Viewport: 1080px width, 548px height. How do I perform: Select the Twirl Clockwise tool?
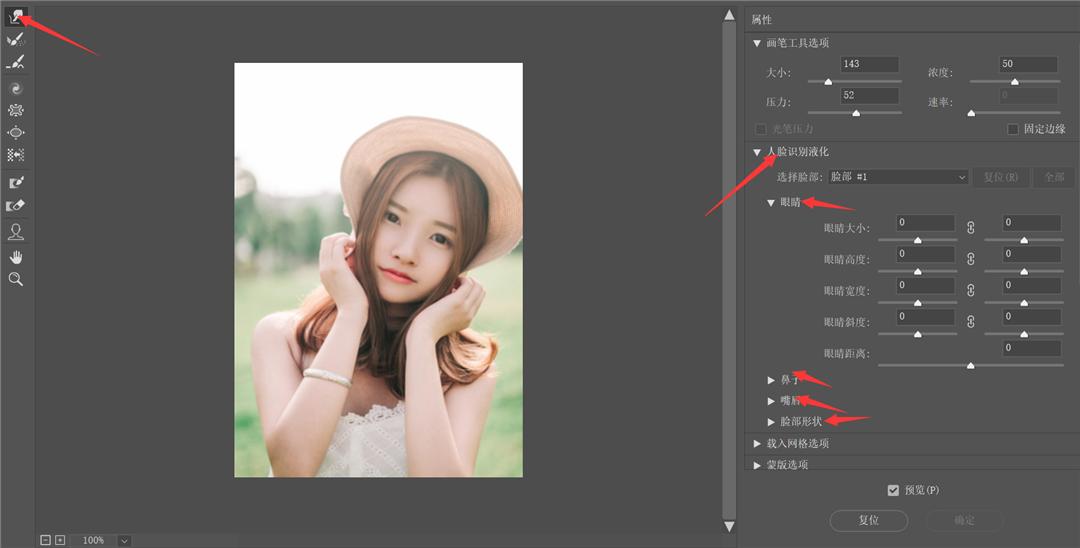[x=16, y=88]
